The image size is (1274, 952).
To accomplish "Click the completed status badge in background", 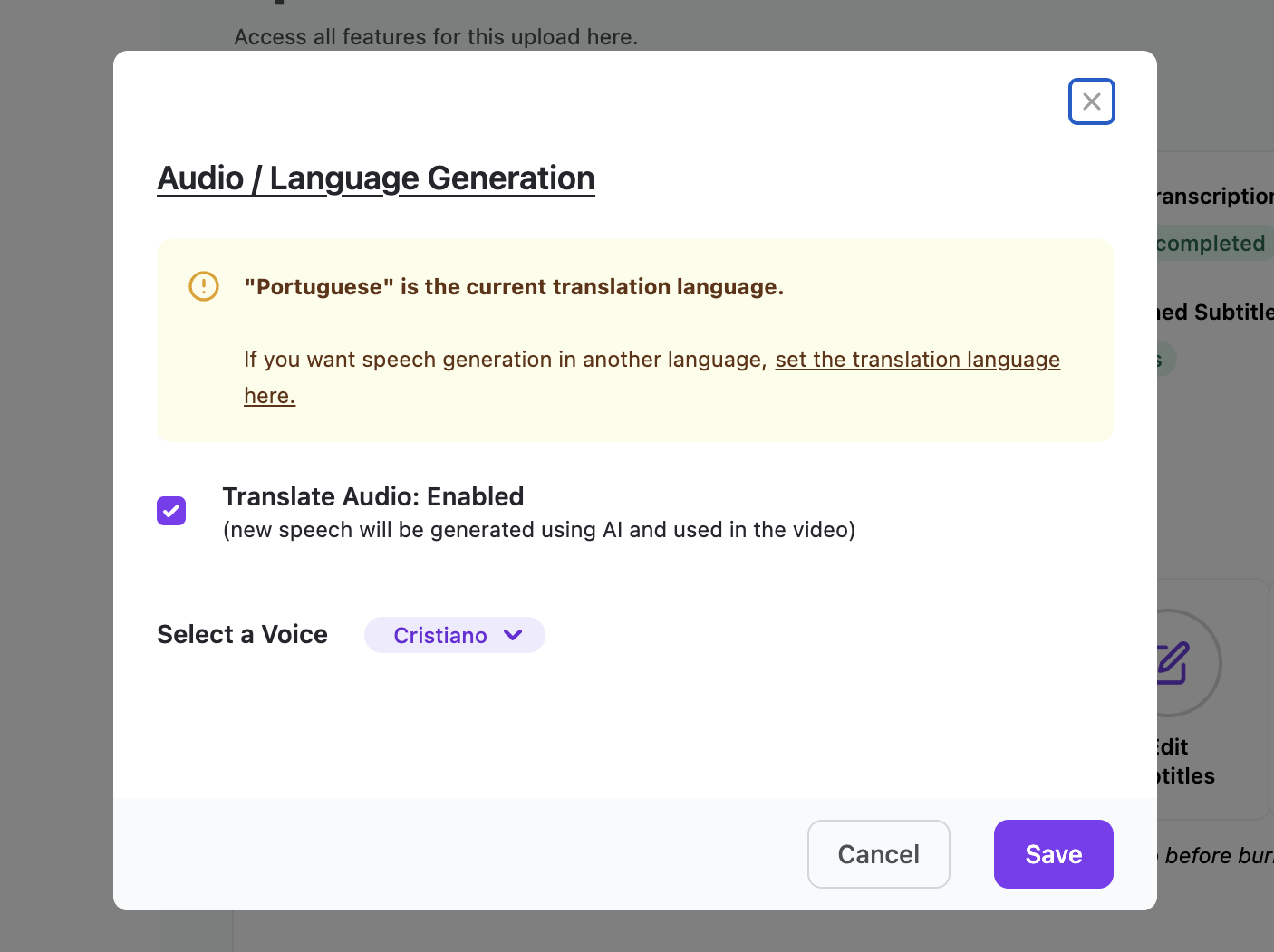I will [1212, 244].
